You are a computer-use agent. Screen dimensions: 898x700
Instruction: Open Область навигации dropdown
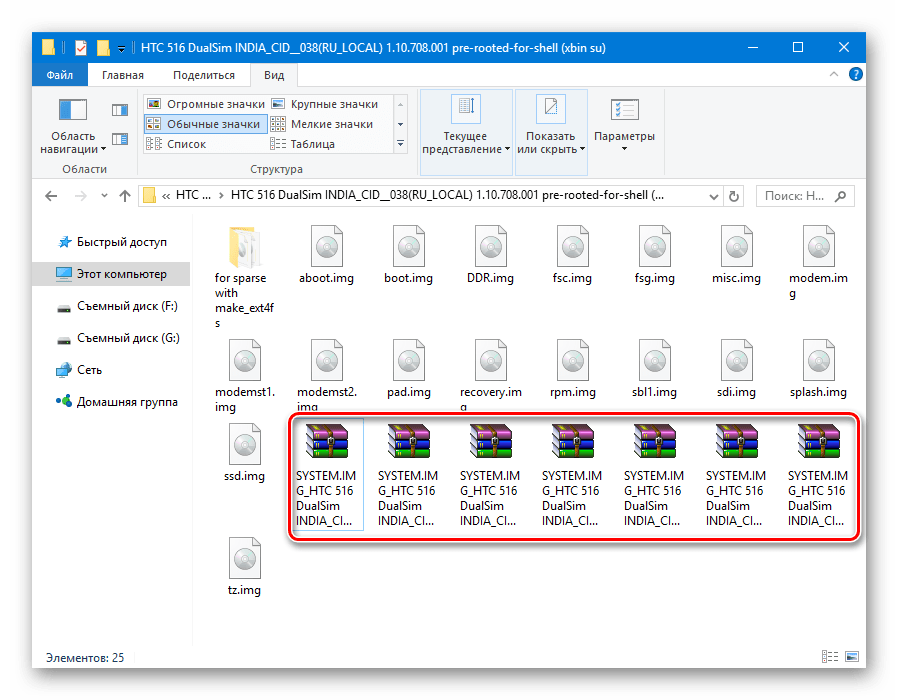click(73, 125)
